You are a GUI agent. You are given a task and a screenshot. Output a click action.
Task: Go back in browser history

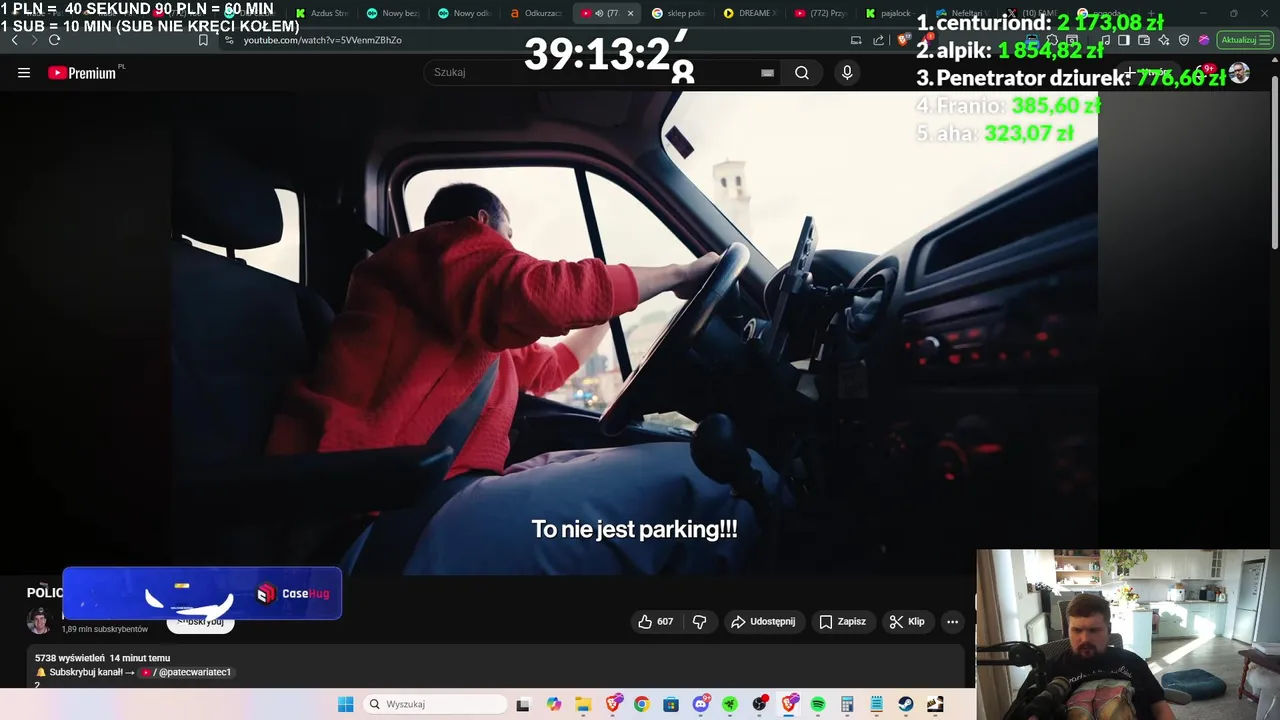click(14, 40)
